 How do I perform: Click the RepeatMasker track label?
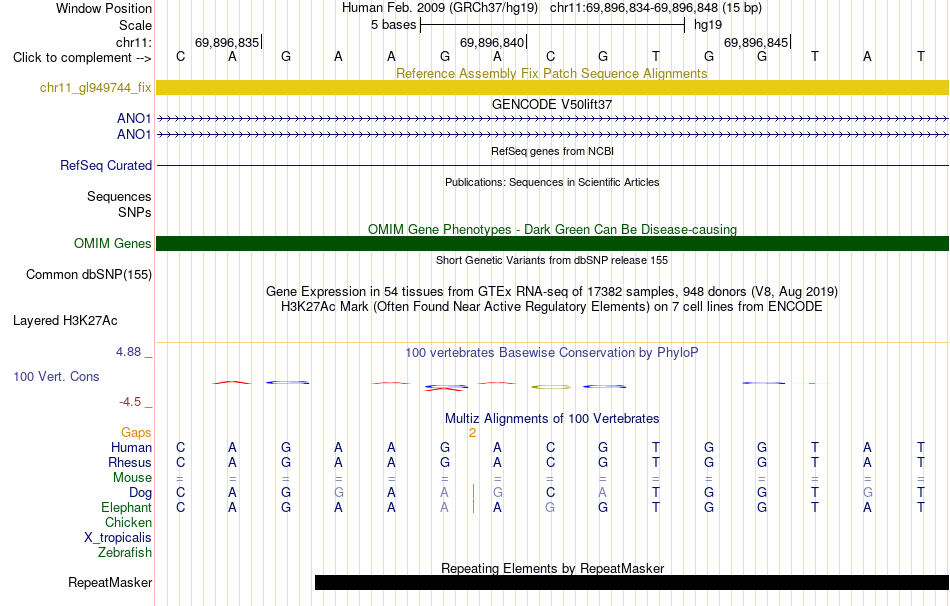(110, 582)
